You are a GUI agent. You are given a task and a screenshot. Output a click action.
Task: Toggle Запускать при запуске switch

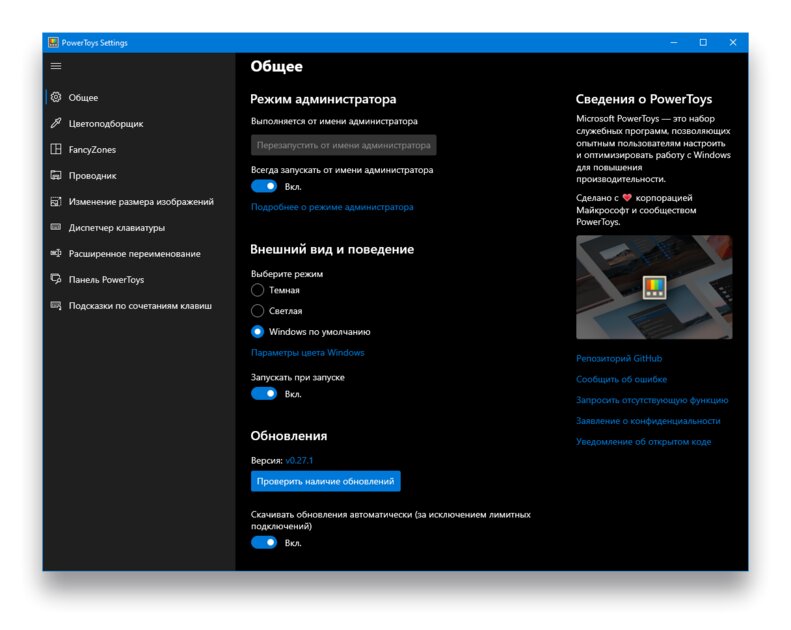click(x=264, y=393)
